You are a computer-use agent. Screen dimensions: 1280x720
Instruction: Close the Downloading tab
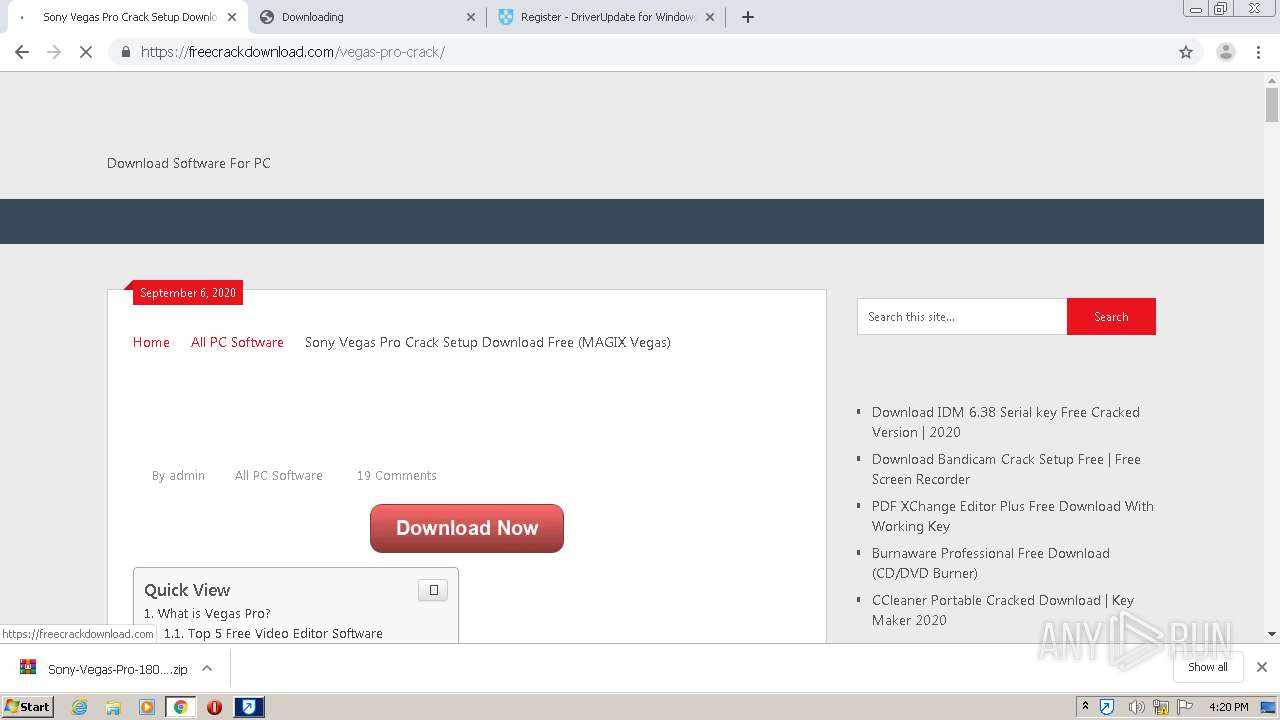471,17
